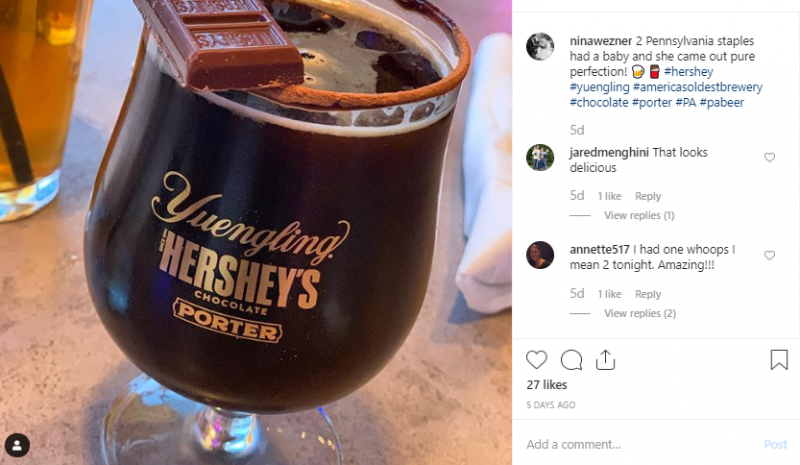Like jaredmenghini's comment heart

click(769, 157)
